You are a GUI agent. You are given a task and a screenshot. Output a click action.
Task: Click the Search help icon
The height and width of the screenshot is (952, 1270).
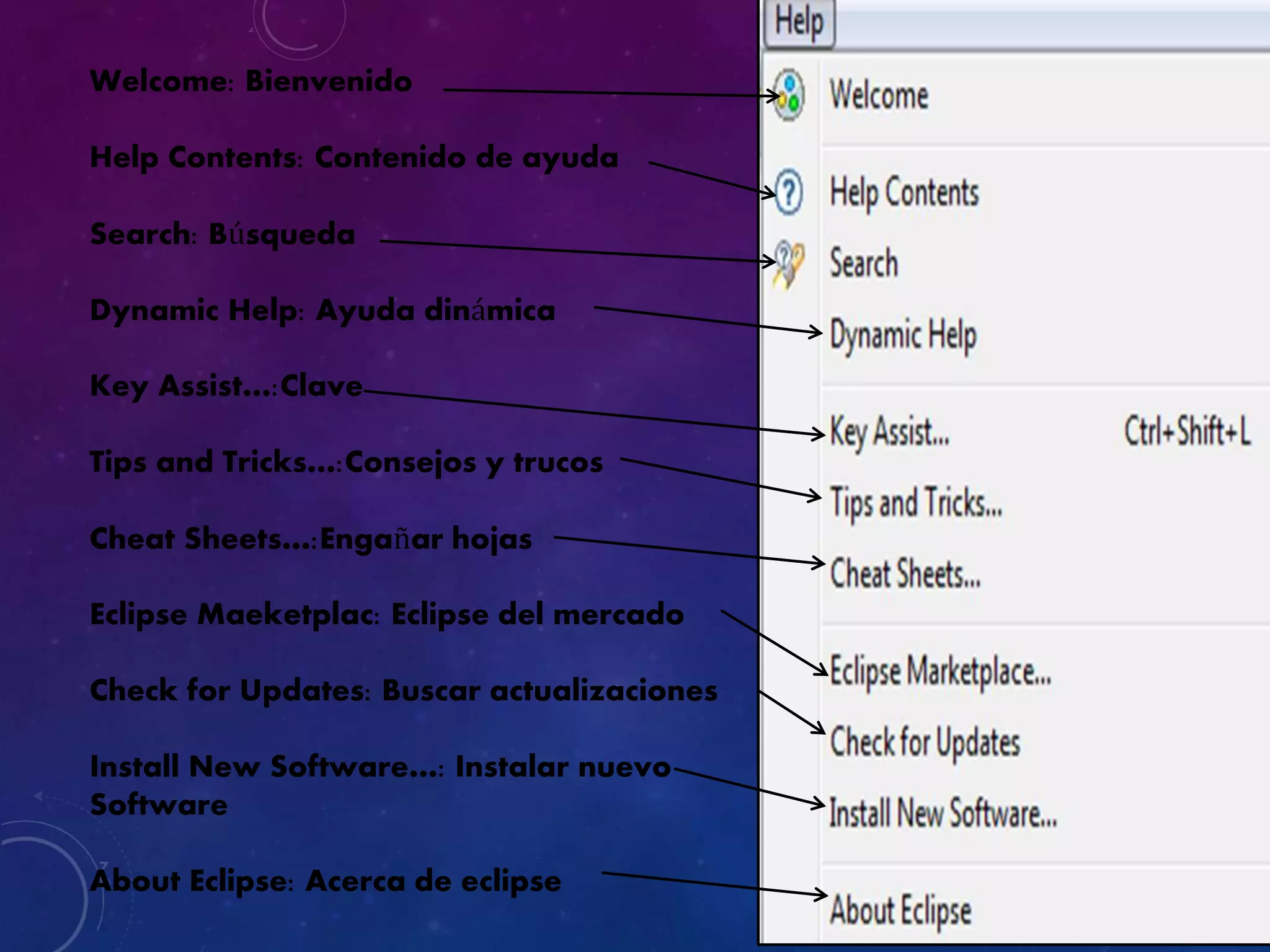[x=789, y=264]
